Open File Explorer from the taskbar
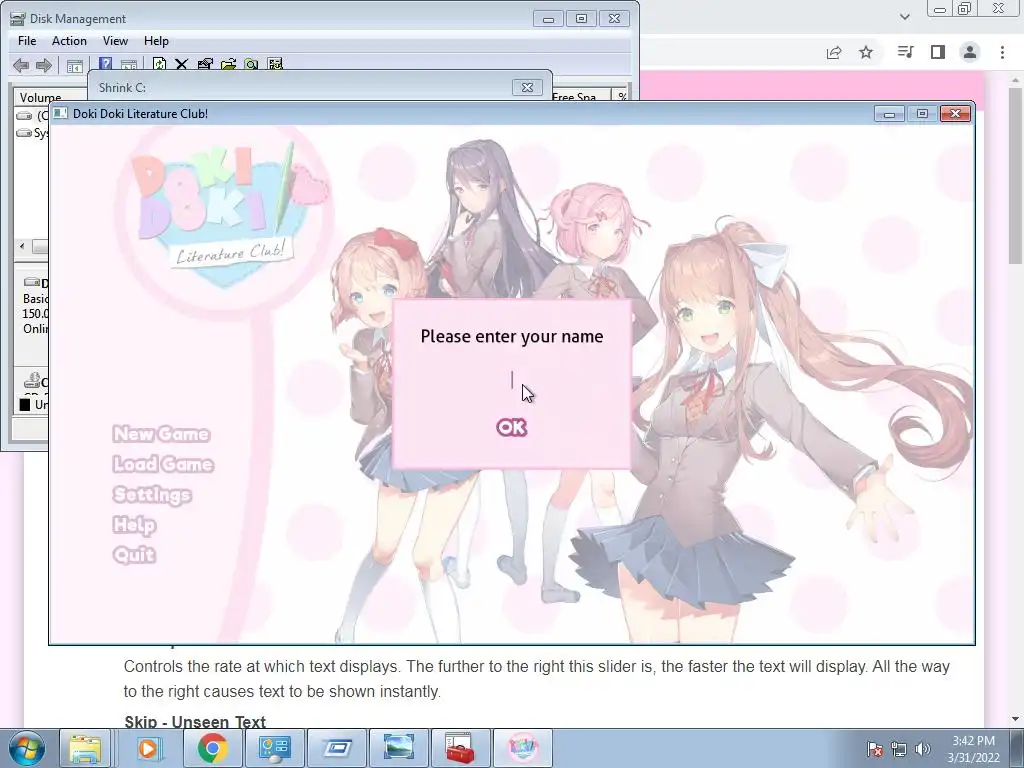This screenshot has height=768, width=1024. click(86, 748)
